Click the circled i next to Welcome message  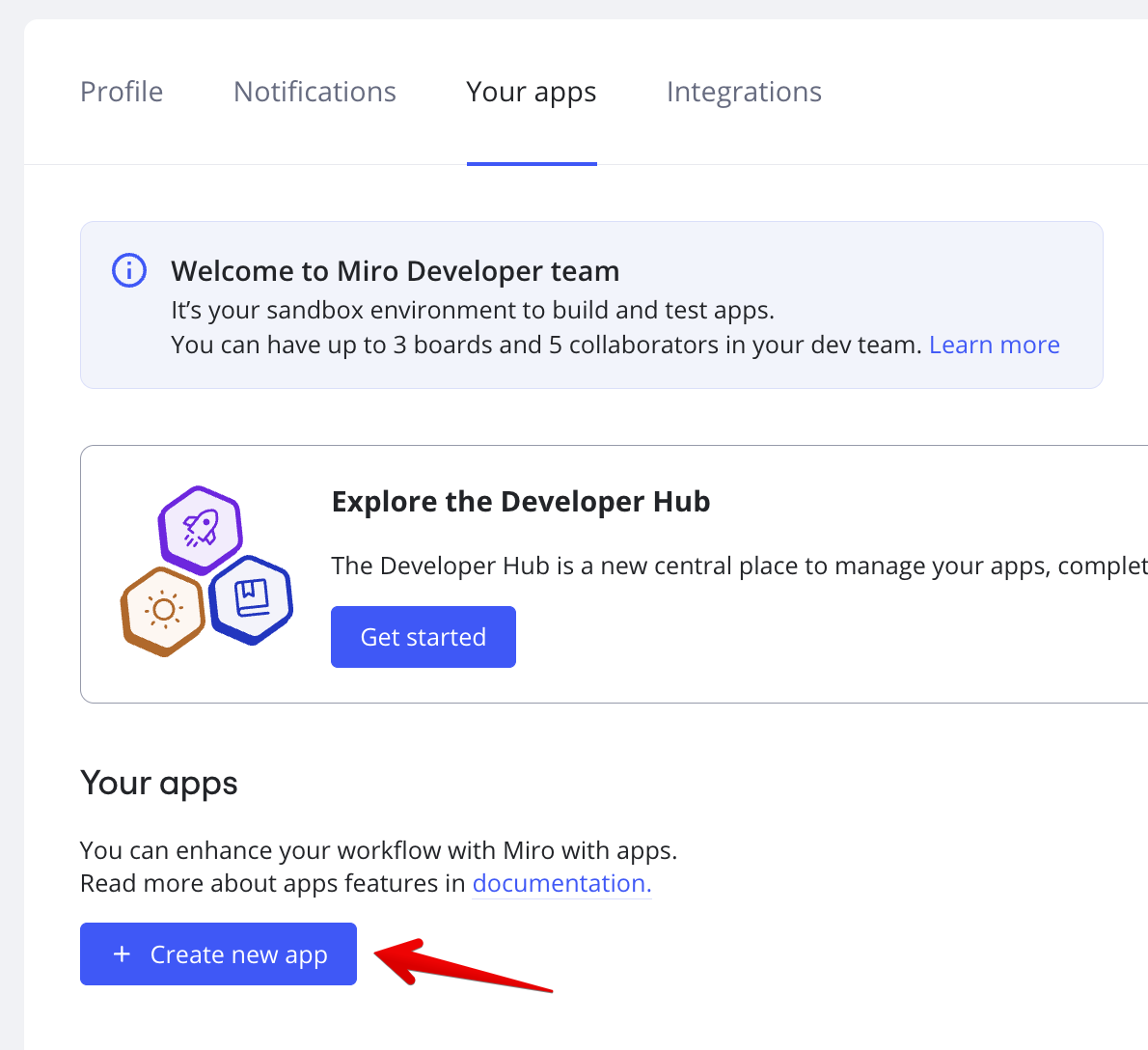[x=128, y=270]
